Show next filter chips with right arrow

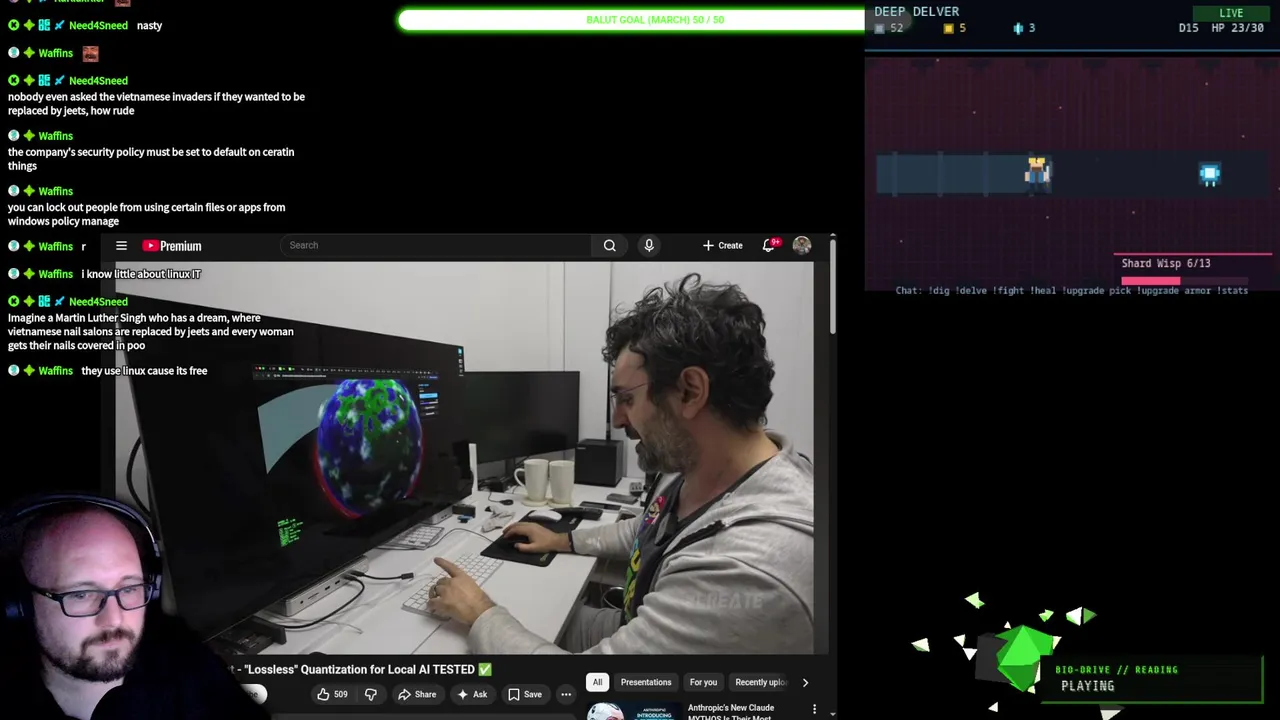click(x=805, y=682)
